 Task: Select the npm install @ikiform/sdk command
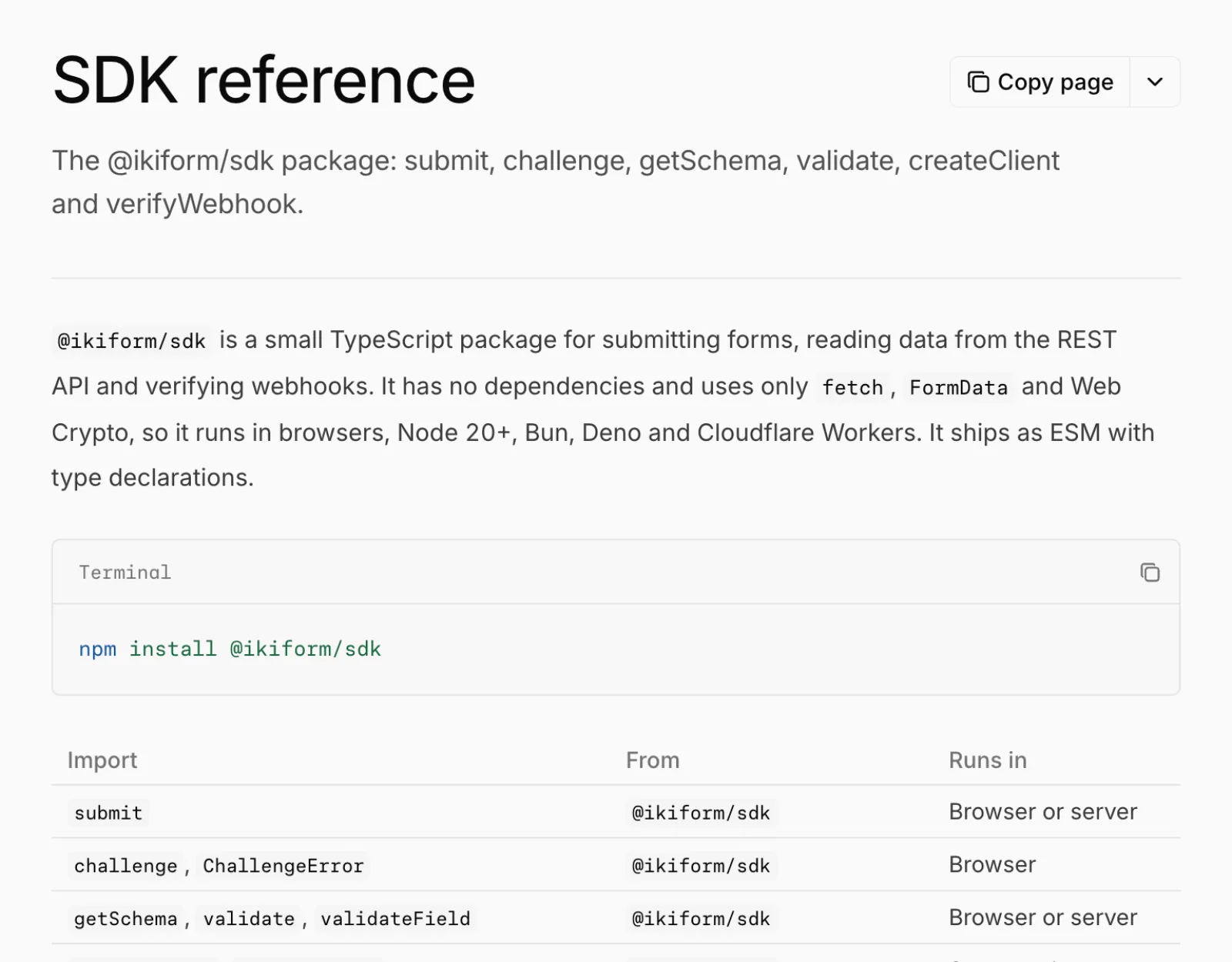pyautogui.click(x=229, y=649)
